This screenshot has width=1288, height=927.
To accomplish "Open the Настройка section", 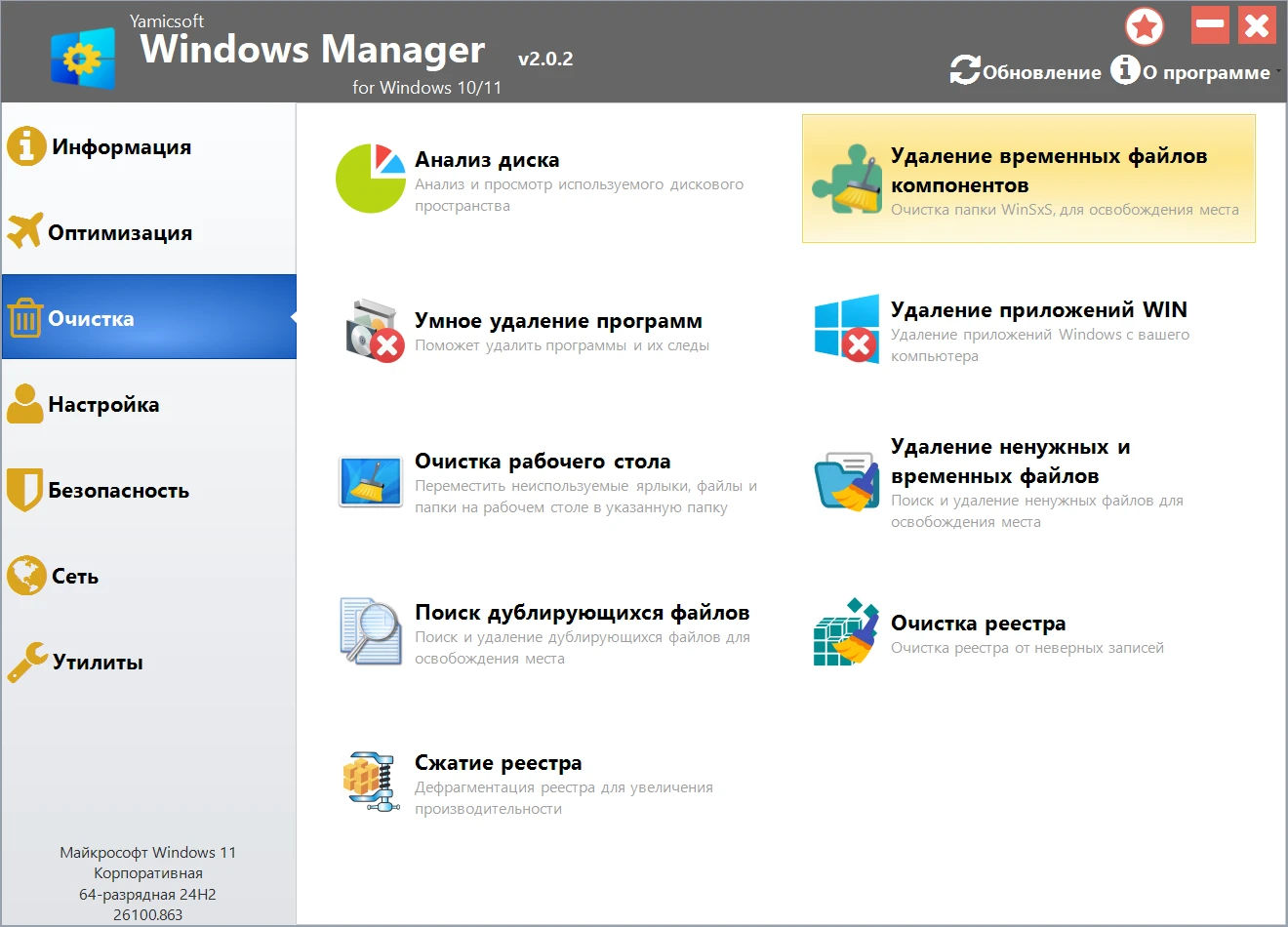I will click(148, 404).
